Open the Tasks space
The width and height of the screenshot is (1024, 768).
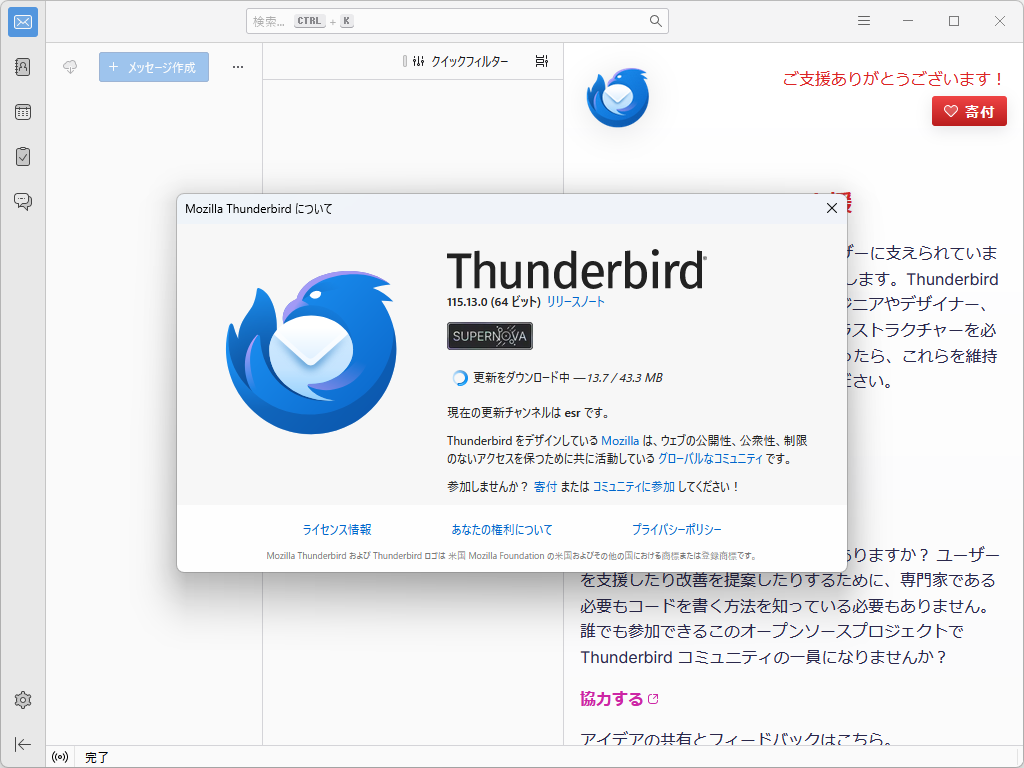tap(22, 156)
